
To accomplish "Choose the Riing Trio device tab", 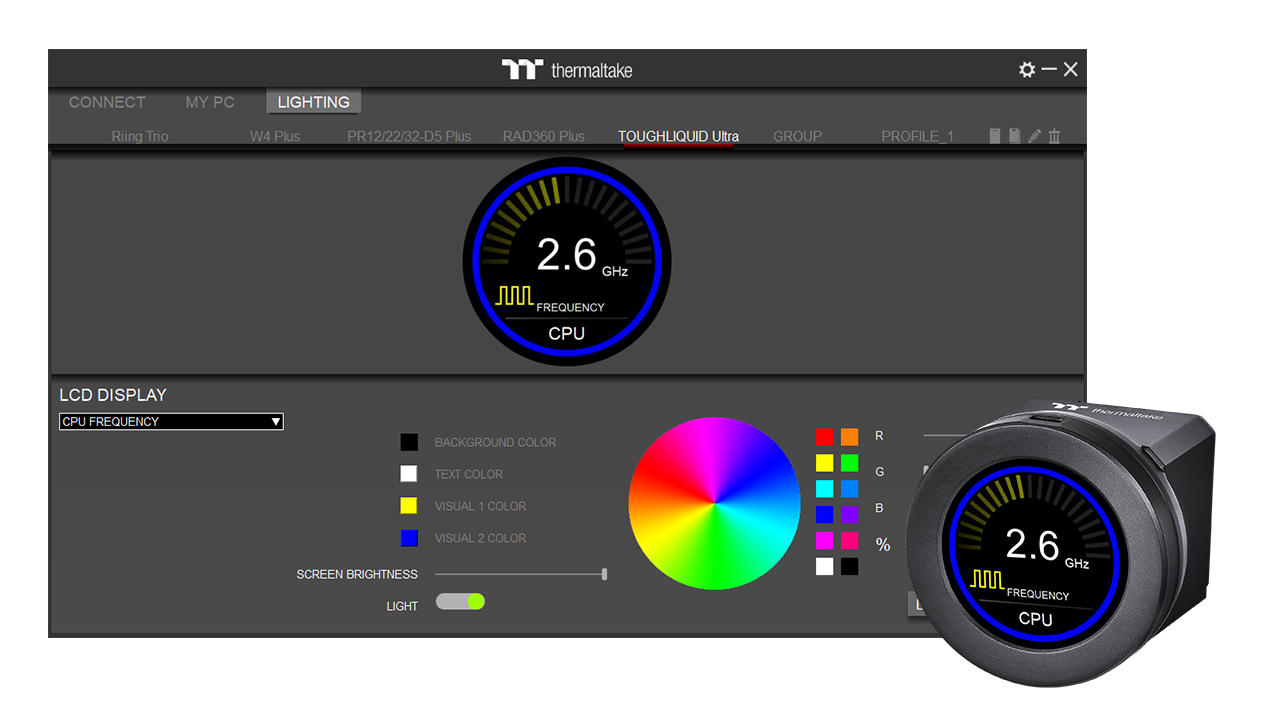I will [x=140, y=136].
